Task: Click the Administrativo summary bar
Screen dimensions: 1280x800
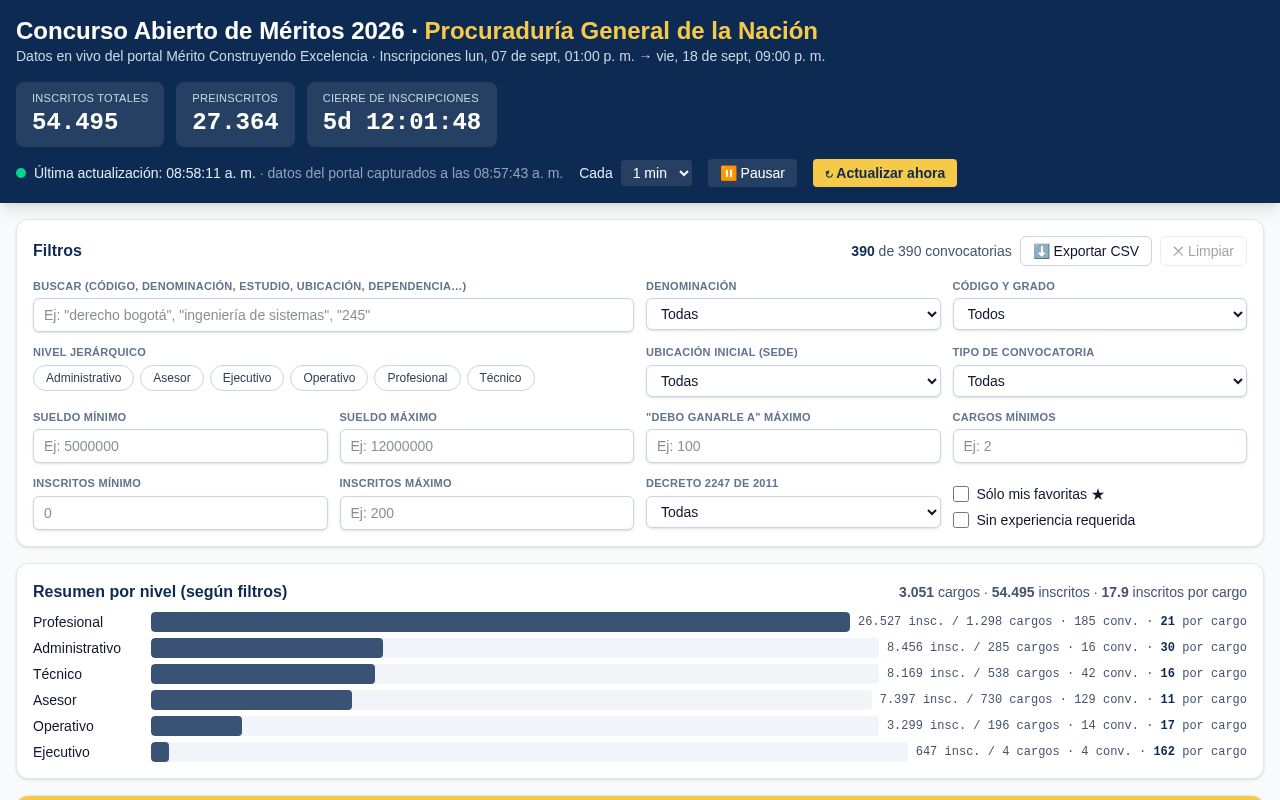Action: pos(267,648)
